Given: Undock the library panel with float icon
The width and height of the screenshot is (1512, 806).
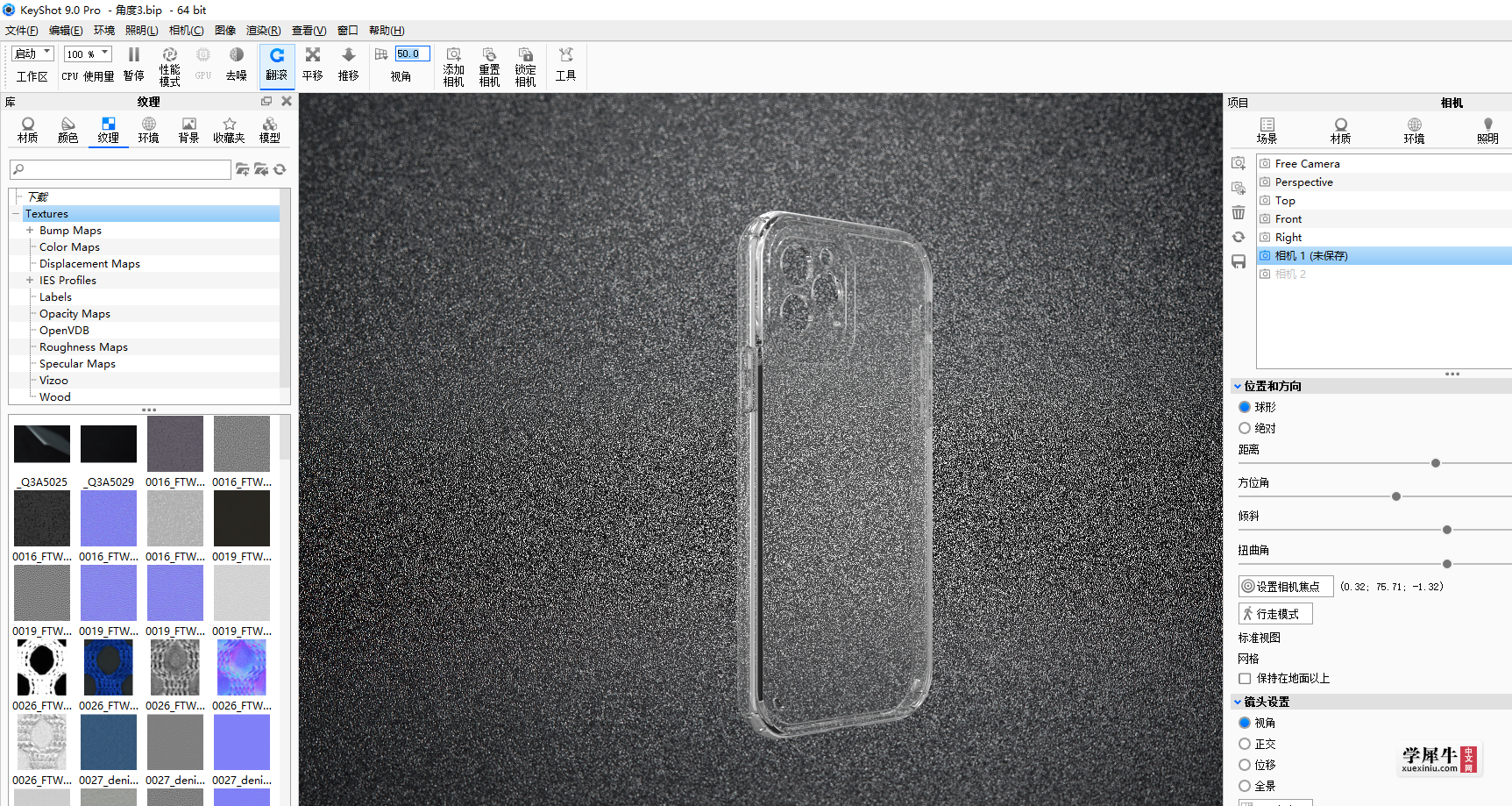Looking at the screenshot, I should pos(266,102).
